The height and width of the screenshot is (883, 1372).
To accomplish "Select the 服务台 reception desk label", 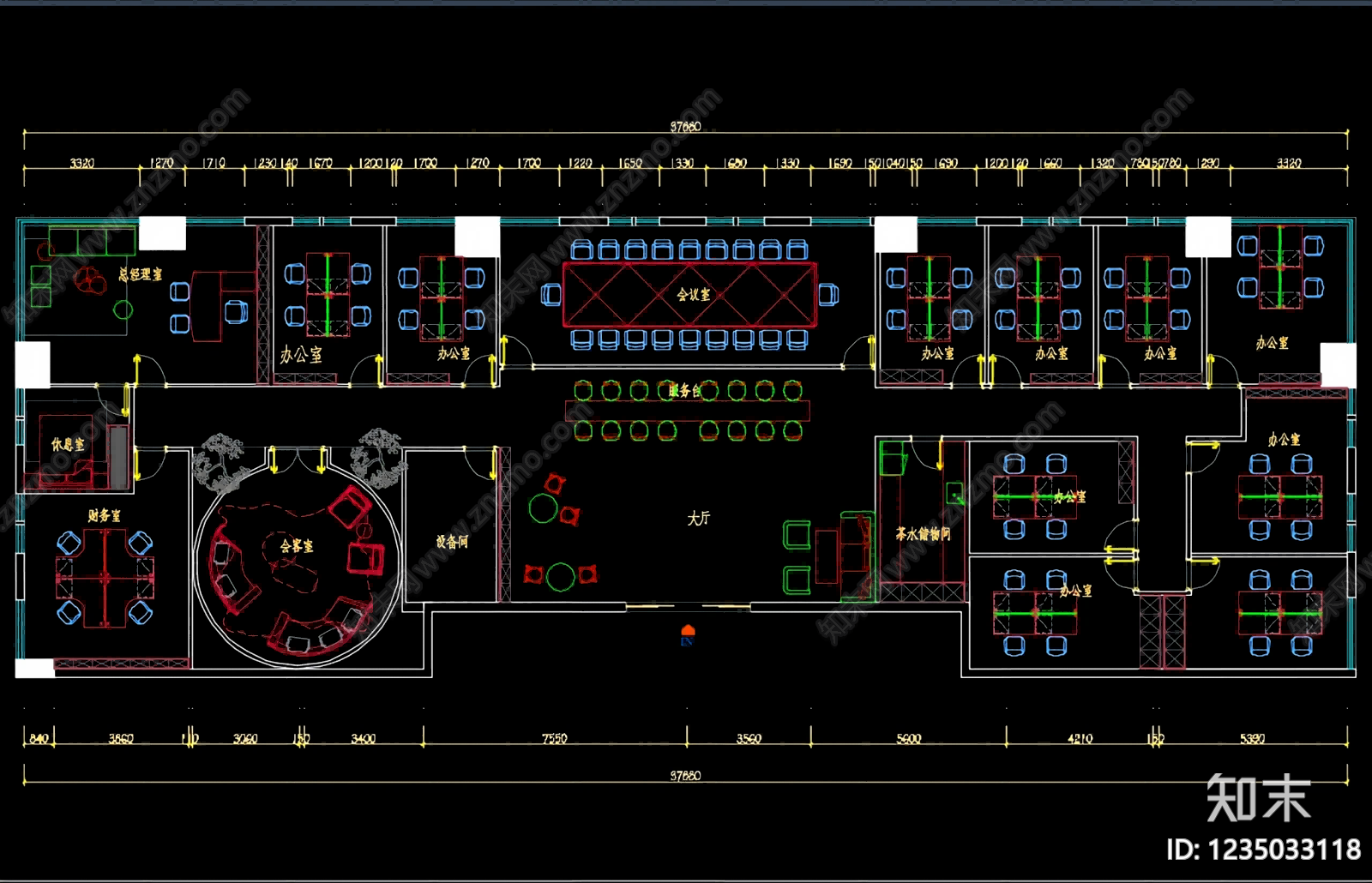I will 684,391.
